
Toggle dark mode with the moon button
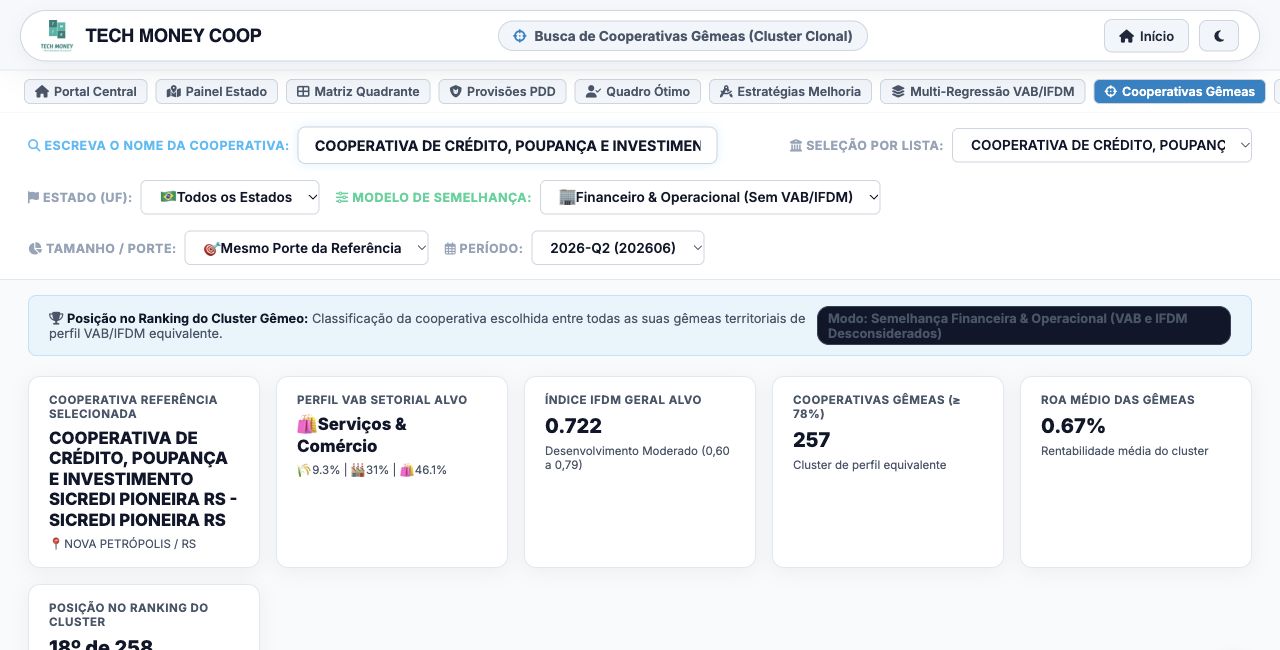click(1219, 36)
